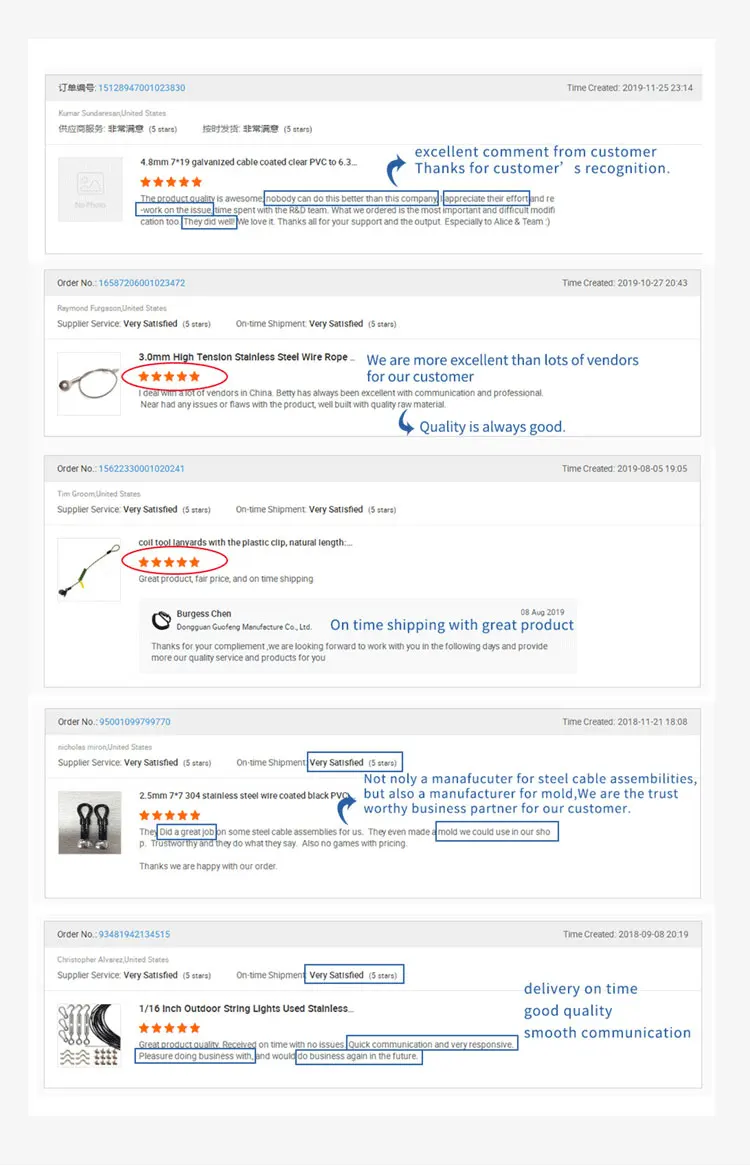This screenshot has height=1167, width=750.
Task: Open 2.5mm 7*7 304 stainless wire title
Action: 244,796
